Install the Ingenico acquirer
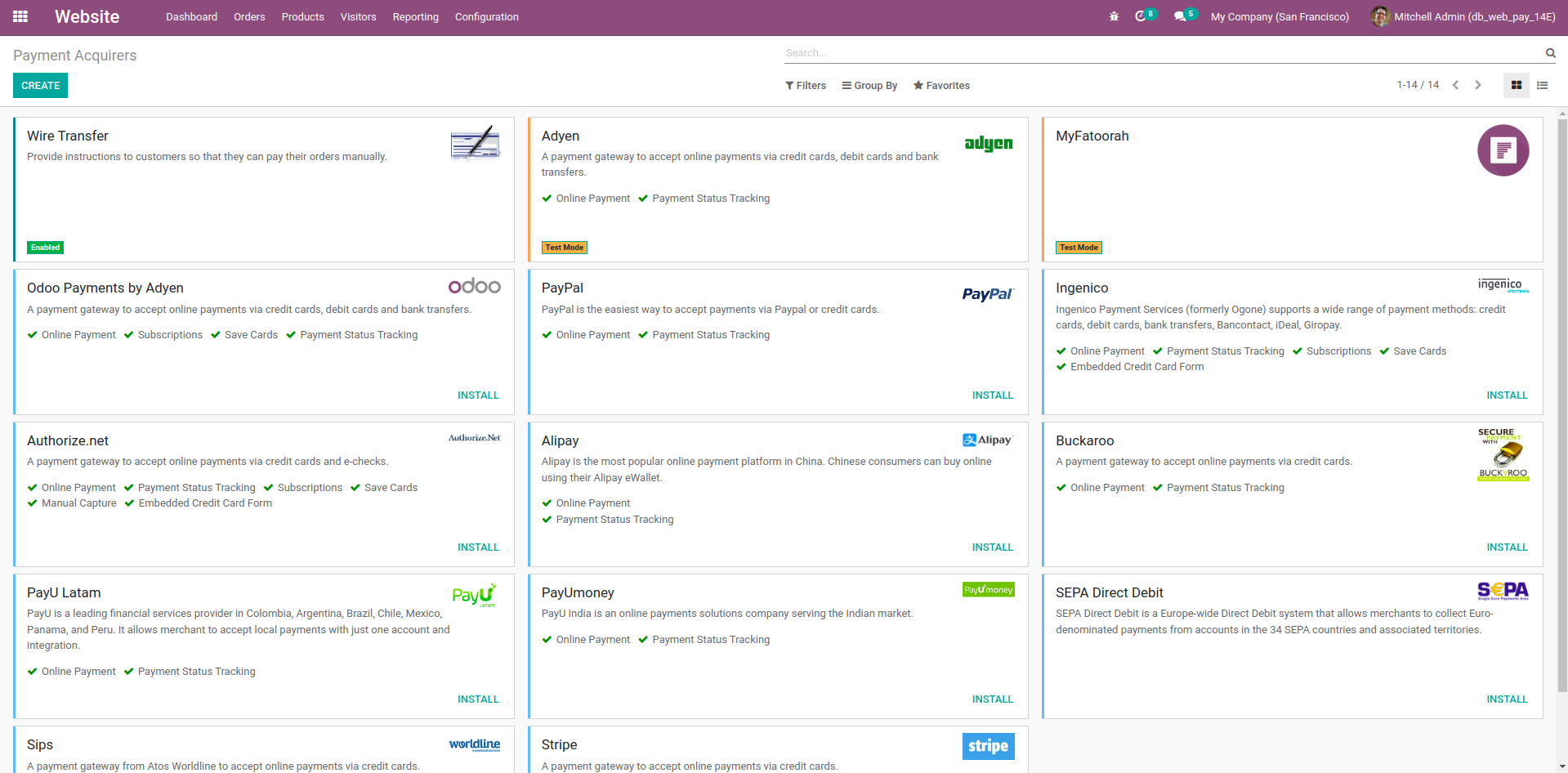1568x773 pixels. click(1508, 395)
